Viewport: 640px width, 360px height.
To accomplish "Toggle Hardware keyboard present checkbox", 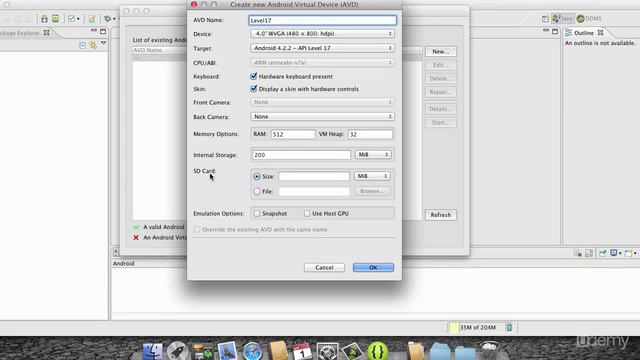I will [x=253, y=76].
